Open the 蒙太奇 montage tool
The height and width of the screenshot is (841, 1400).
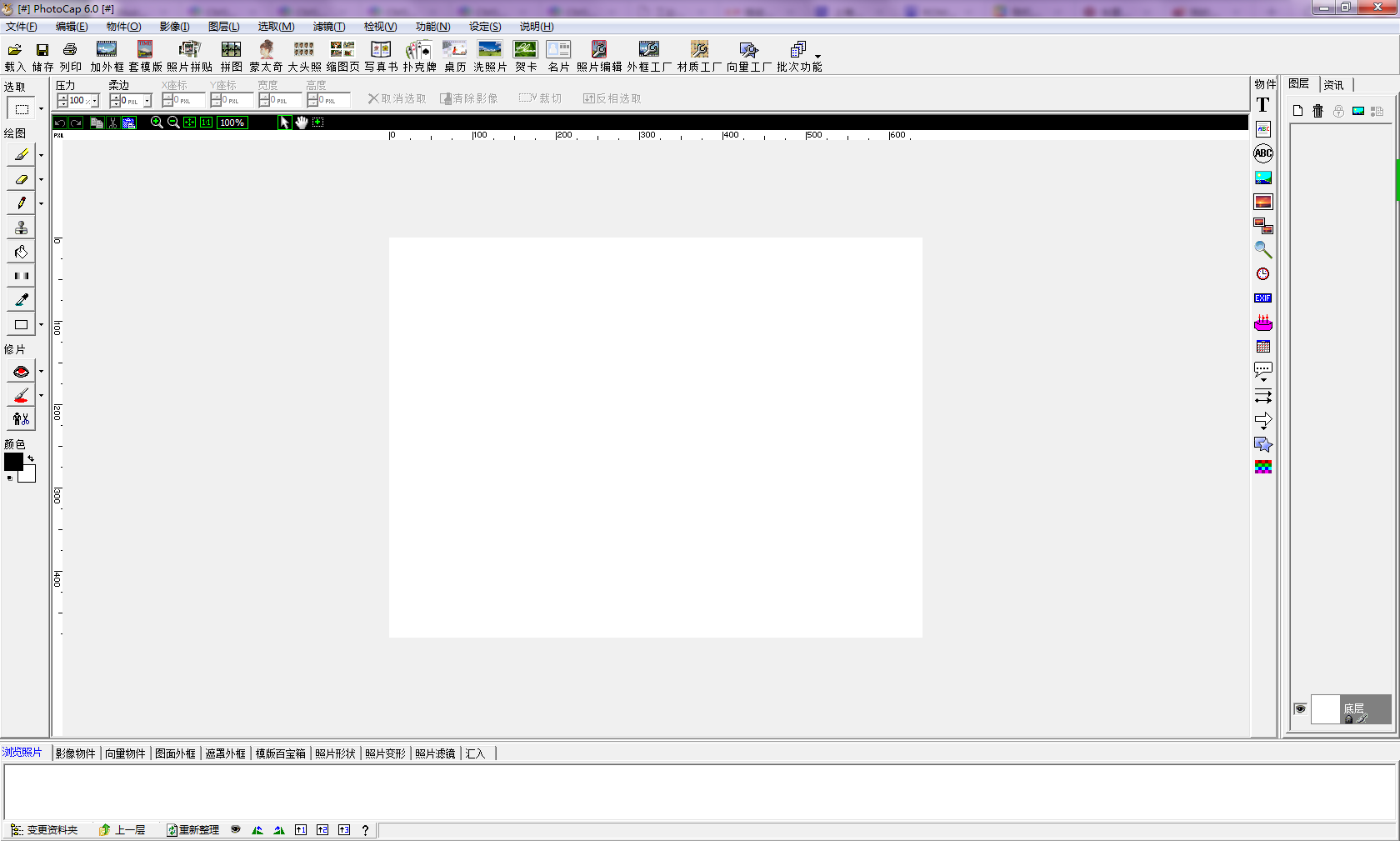click(x=266, y=56)
